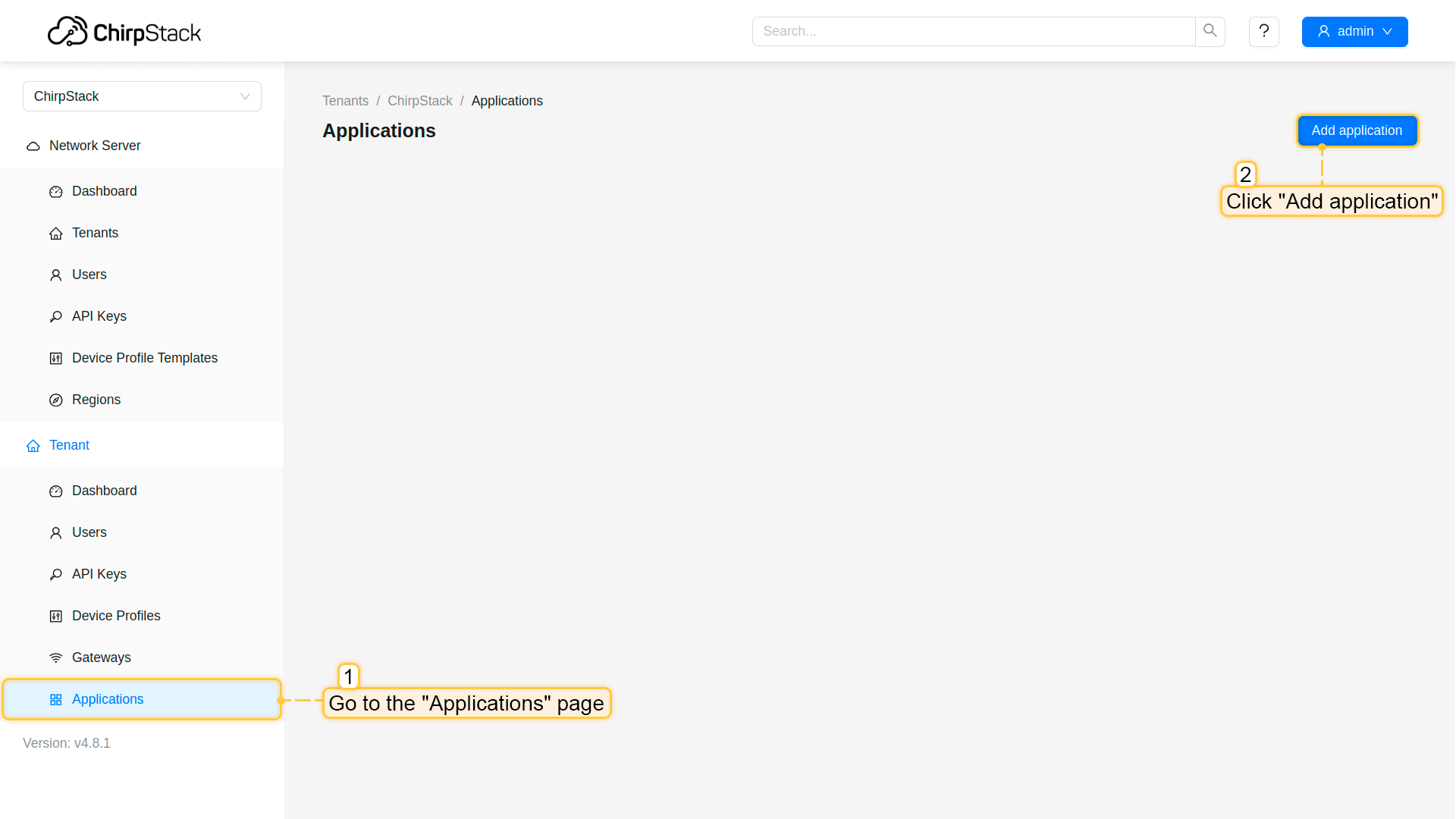Click the Applications grid icon in sidebar
Screen dimensions: 1456x819
click(x=56, y=700)
